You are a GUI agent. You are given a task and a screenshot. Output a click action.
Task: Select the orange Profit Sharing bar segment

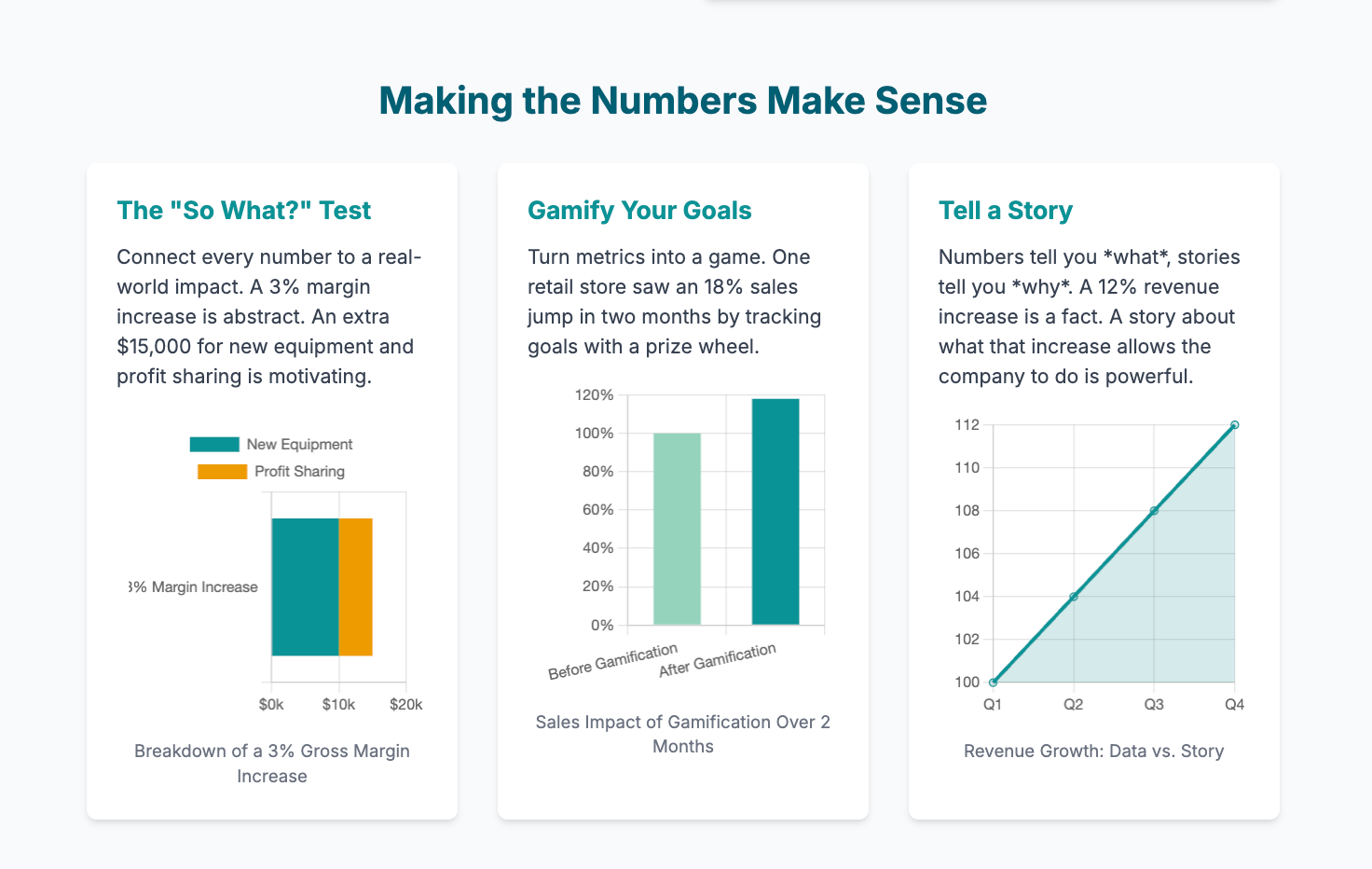(x=355, y=587)
